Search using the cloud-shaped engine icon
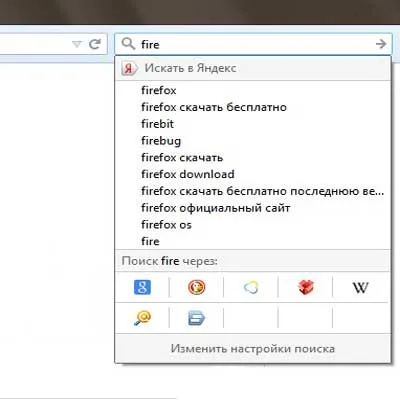400x400 pixels. click(x=251, y=287)
